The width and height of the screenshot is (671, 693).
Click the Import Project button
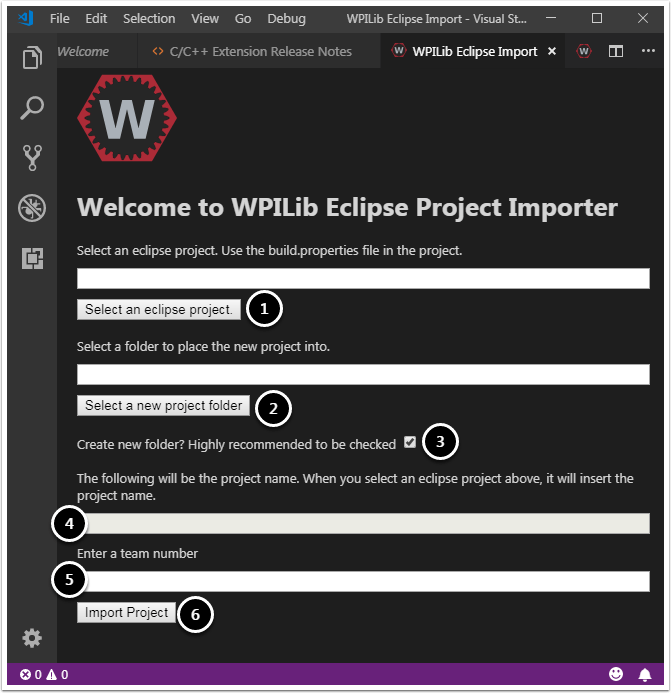coord(126,613)
